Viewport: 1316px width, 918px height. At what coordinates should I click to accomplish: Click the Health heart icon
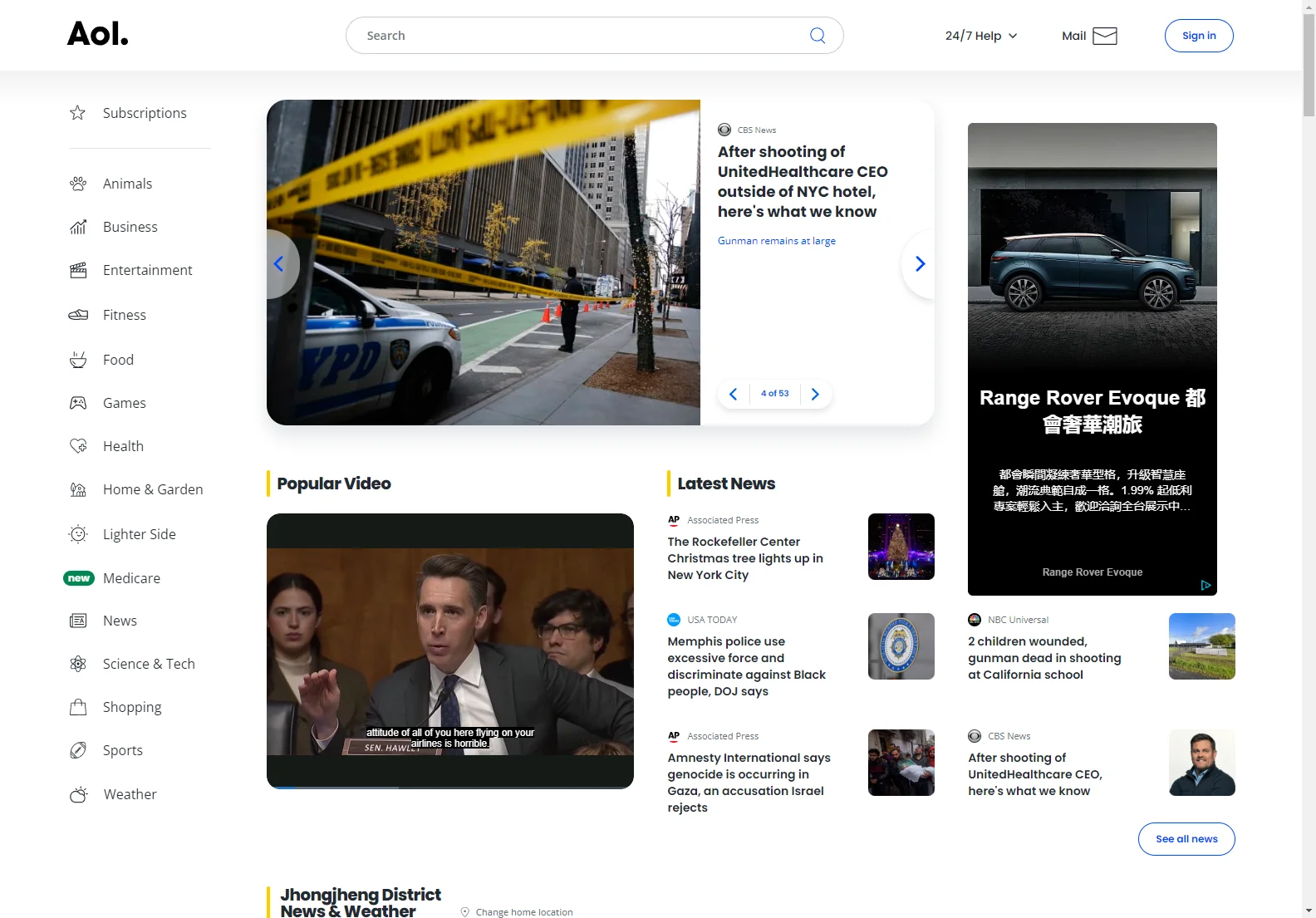coord(78,446)
